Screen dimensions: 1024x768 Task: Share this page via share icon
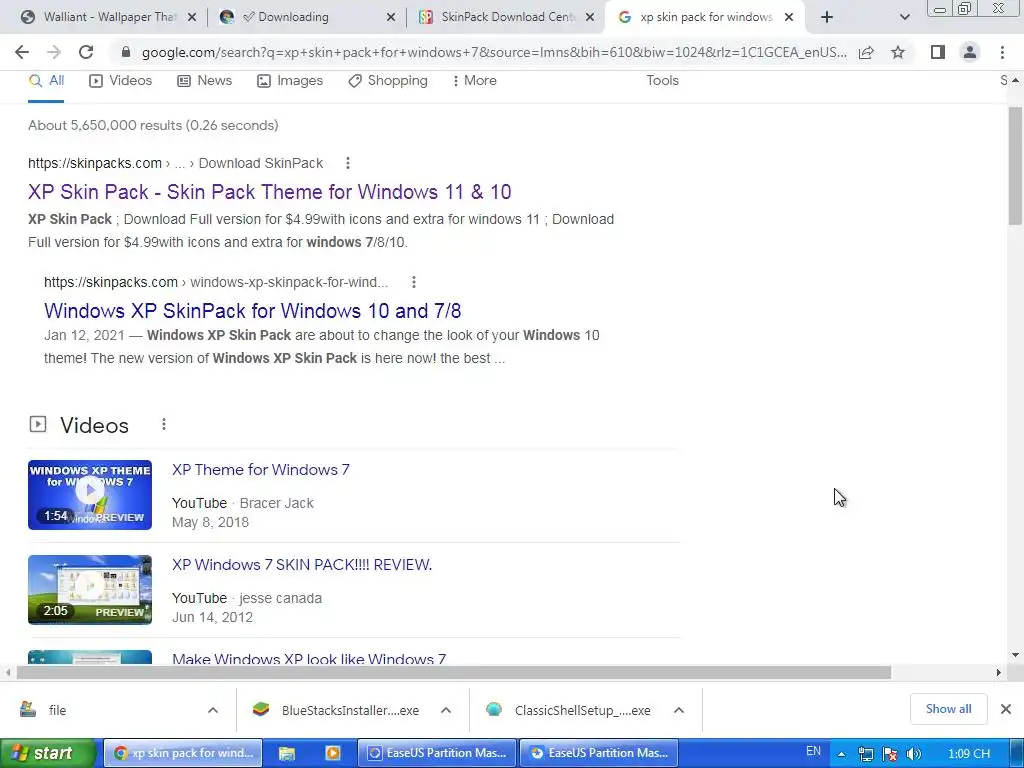866,52
